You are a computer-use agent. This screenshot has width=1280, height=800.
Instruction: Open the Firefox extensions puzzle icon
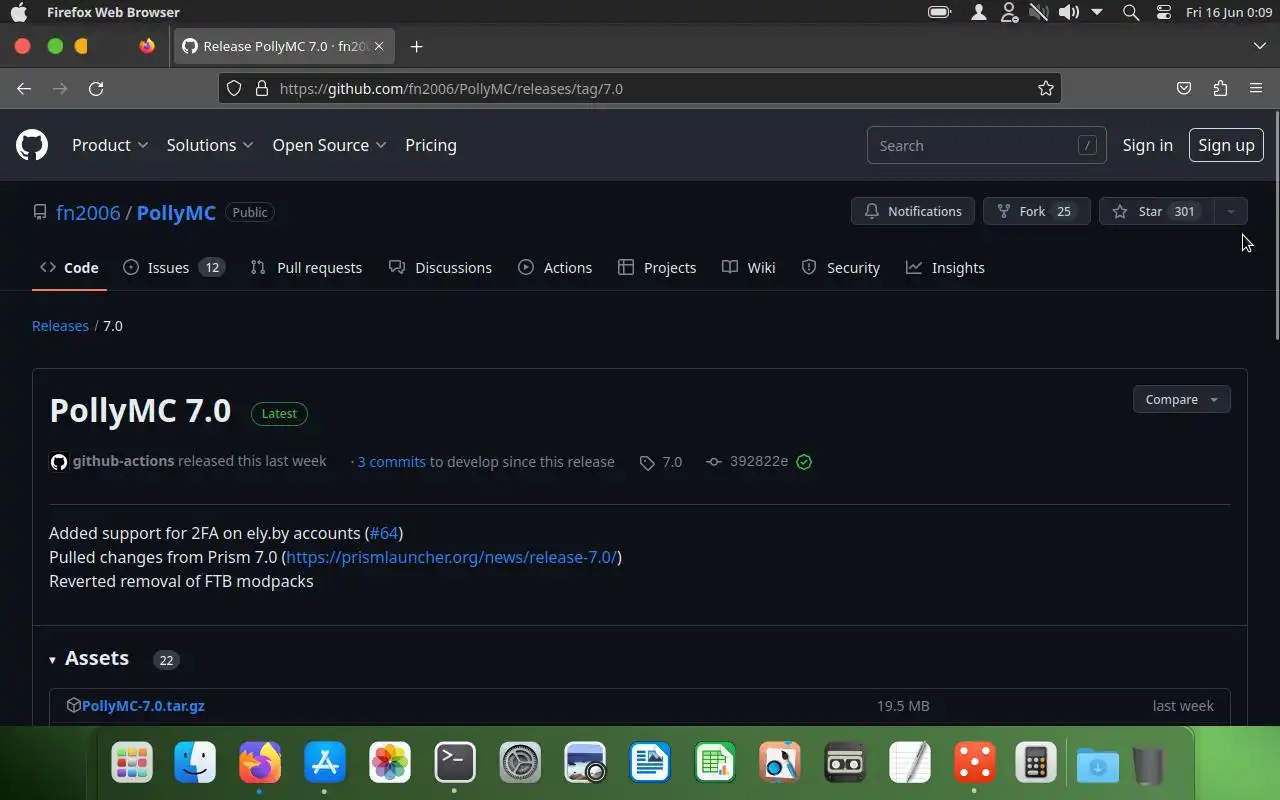click(x=1220, y=88)
